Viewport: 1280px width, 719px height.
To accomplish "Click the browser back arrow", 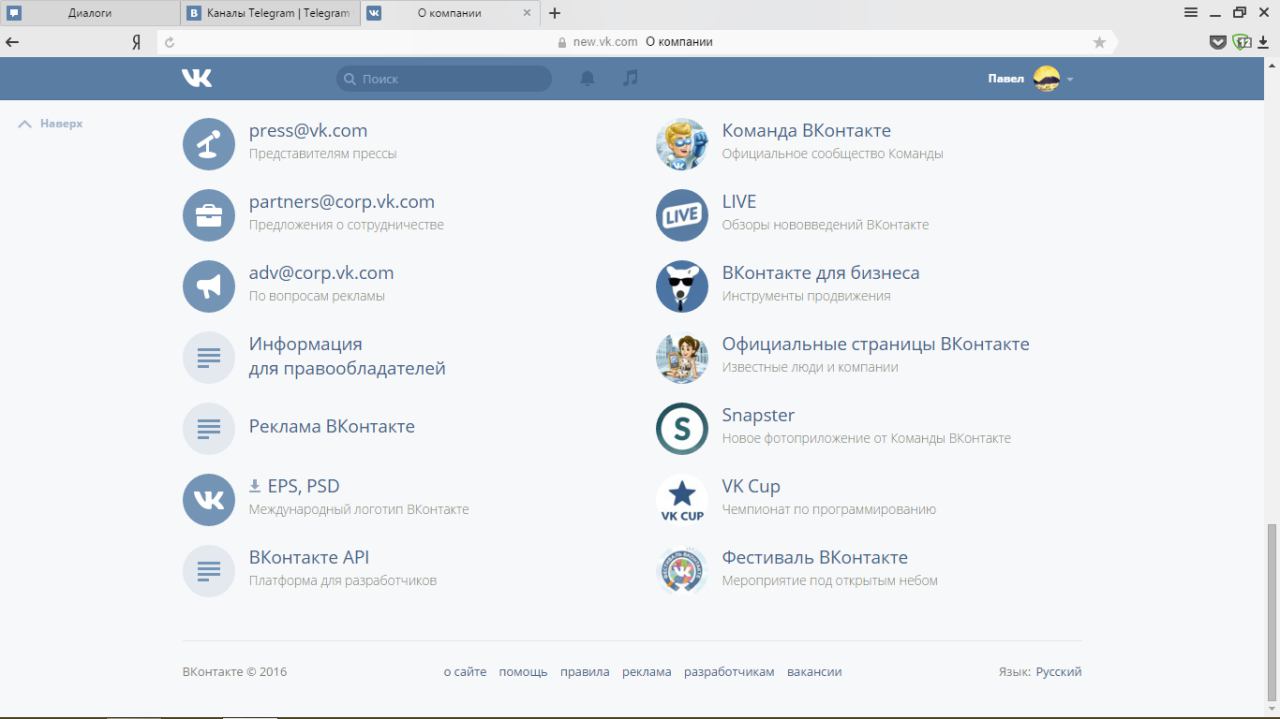I will point(12,42).
